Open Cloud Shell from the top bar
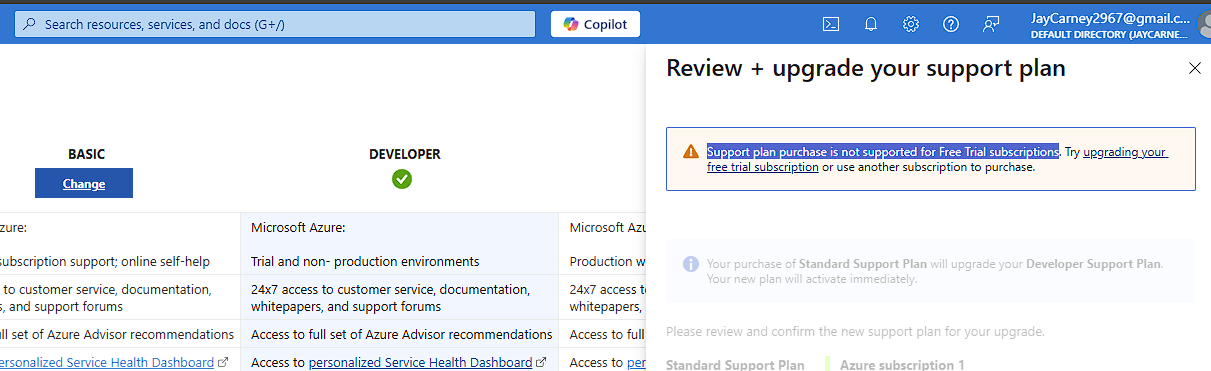The height and width of the screenshot is (371, 1211). point(830,24)
